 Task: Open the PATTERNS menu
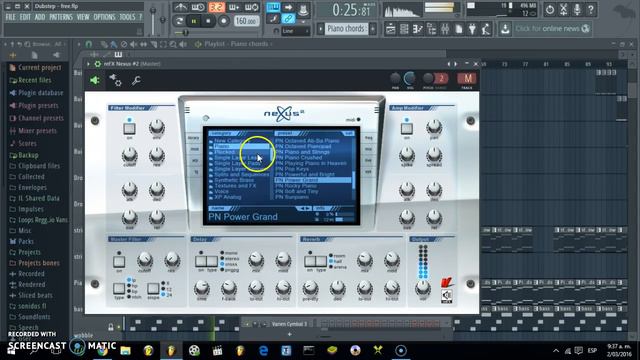61,17
